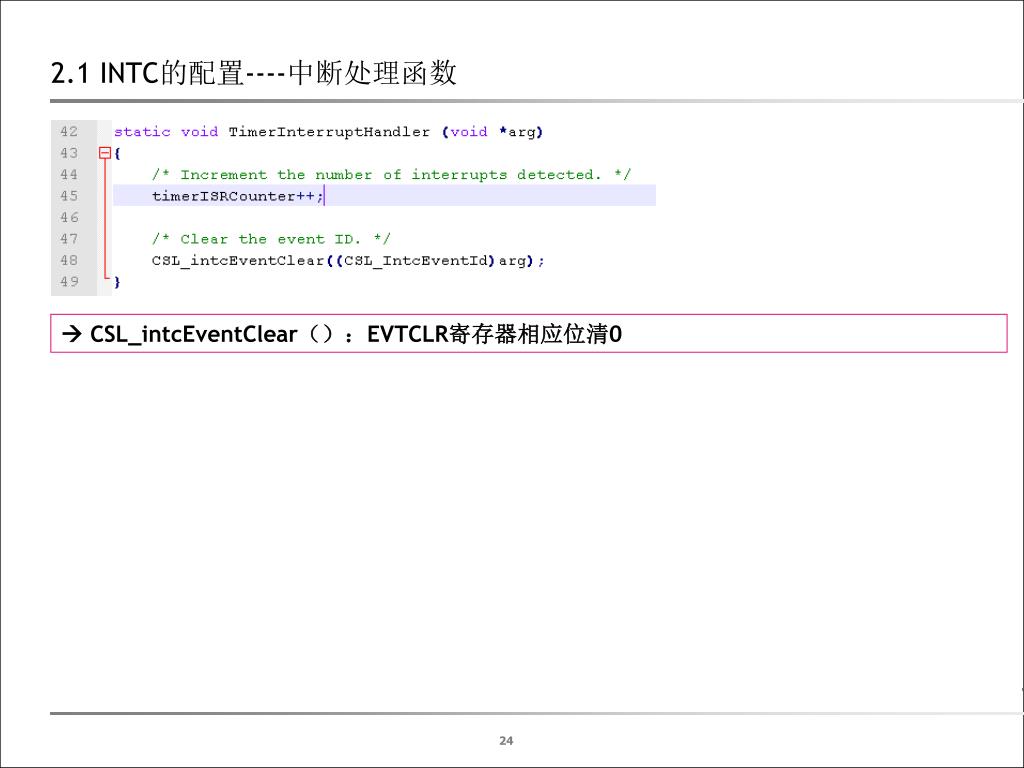Click the CSL_intcEventClear call in code
Screen dimensions: 1024x768
(238, 261)
